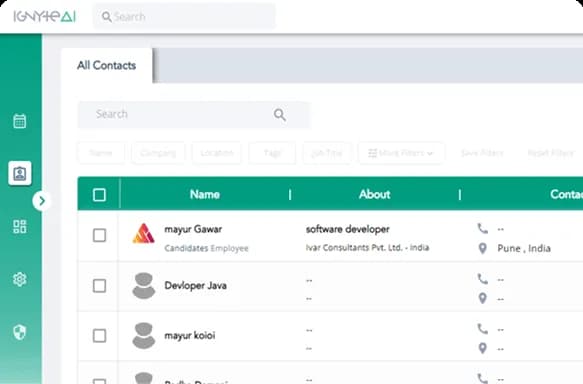Image resolution: width=583 pixels, height=384 pixels.
Task: Tick the checkbox for mayur Gawar
Action: pyautogui.click(x=99, y=235)
